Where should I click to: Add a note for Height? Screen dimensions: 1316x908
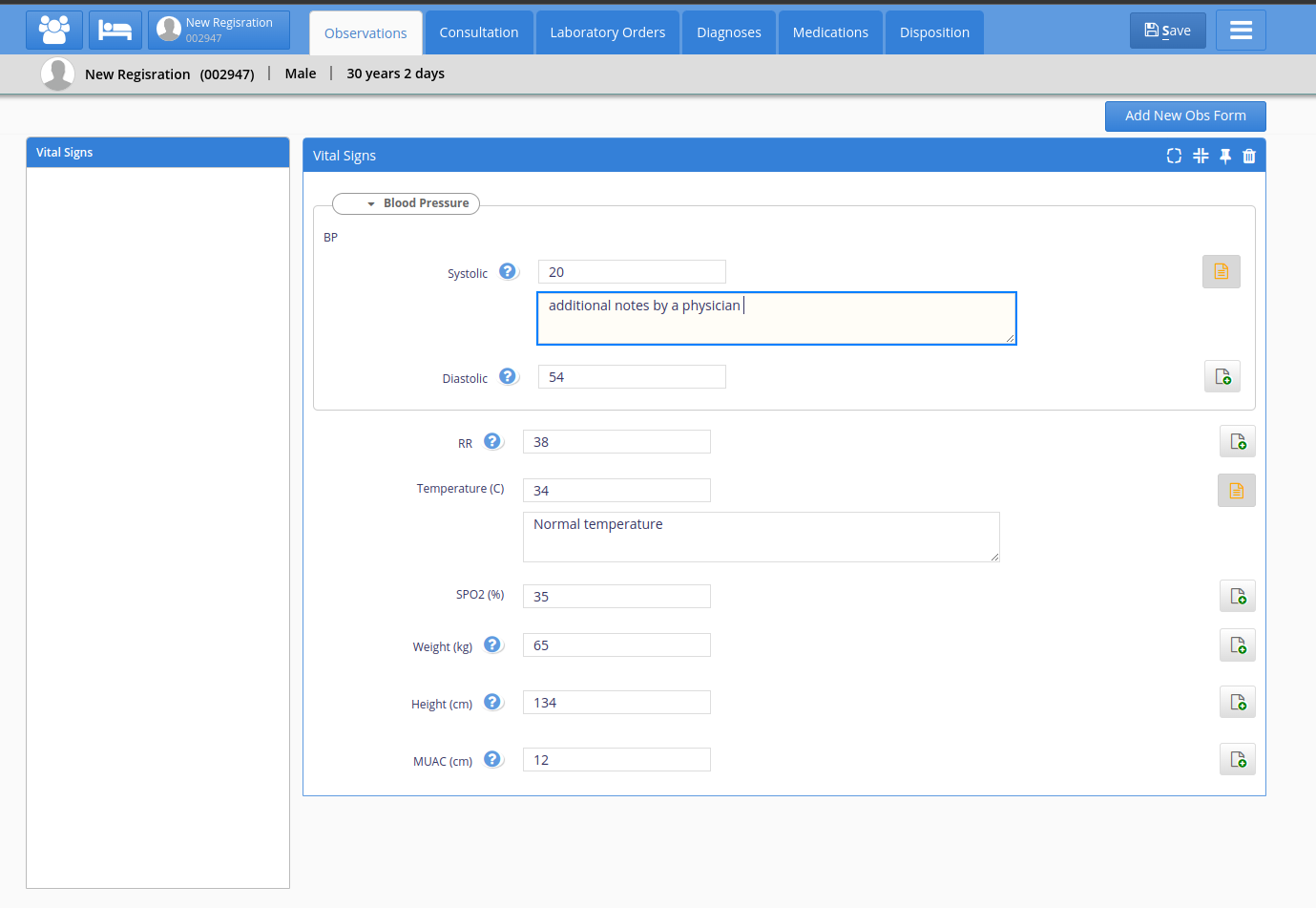pyautogui.click(x=1238, y=702)
